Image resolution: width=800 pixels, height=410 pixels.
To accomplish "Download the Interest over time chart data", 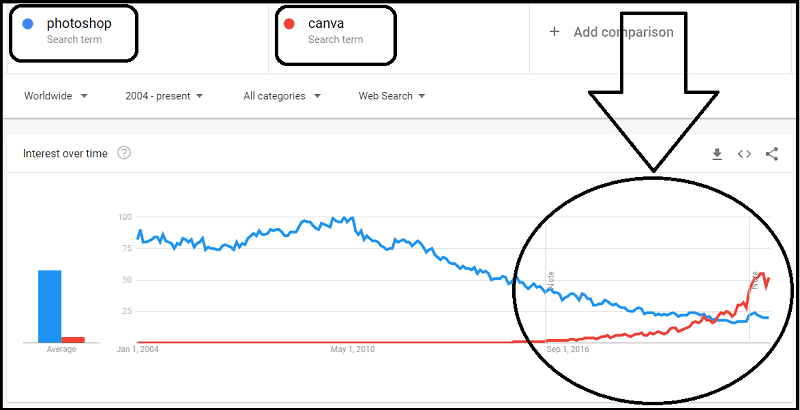I will 717,154.
